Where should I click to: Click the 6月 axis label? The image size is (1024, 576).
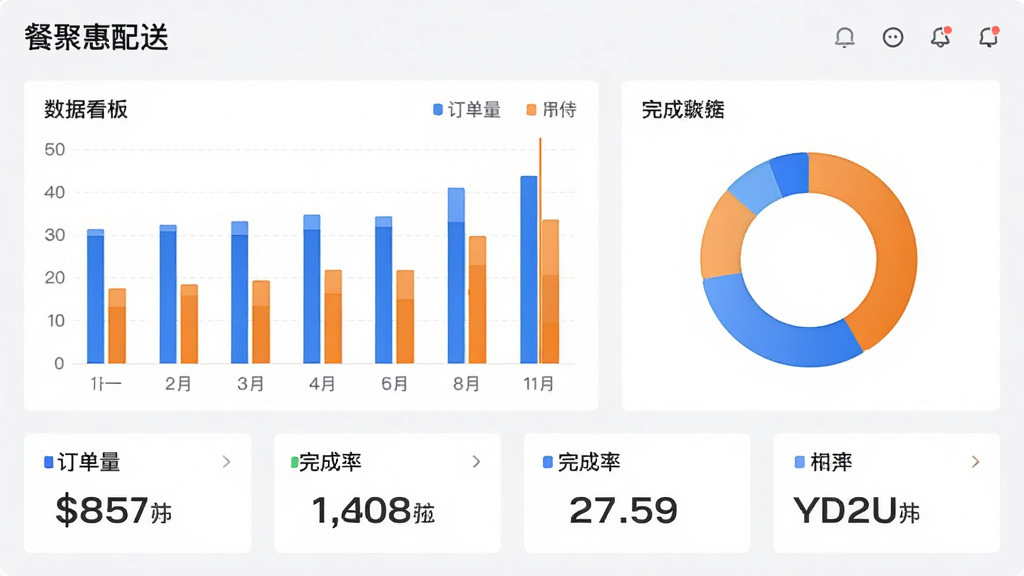click(x=394, y=383)
